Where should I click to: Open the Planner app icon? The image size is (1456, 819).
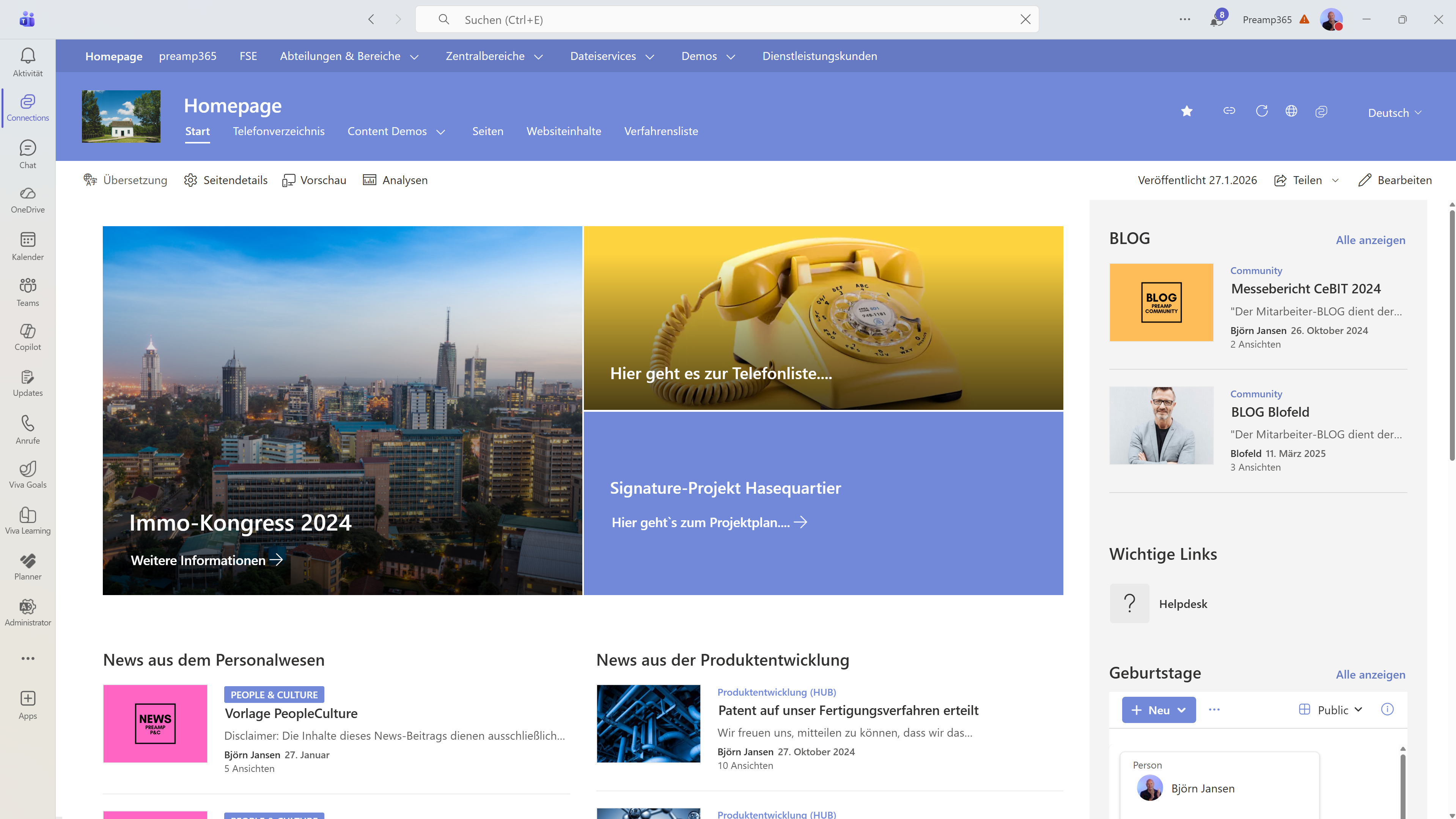click(27, 565)
